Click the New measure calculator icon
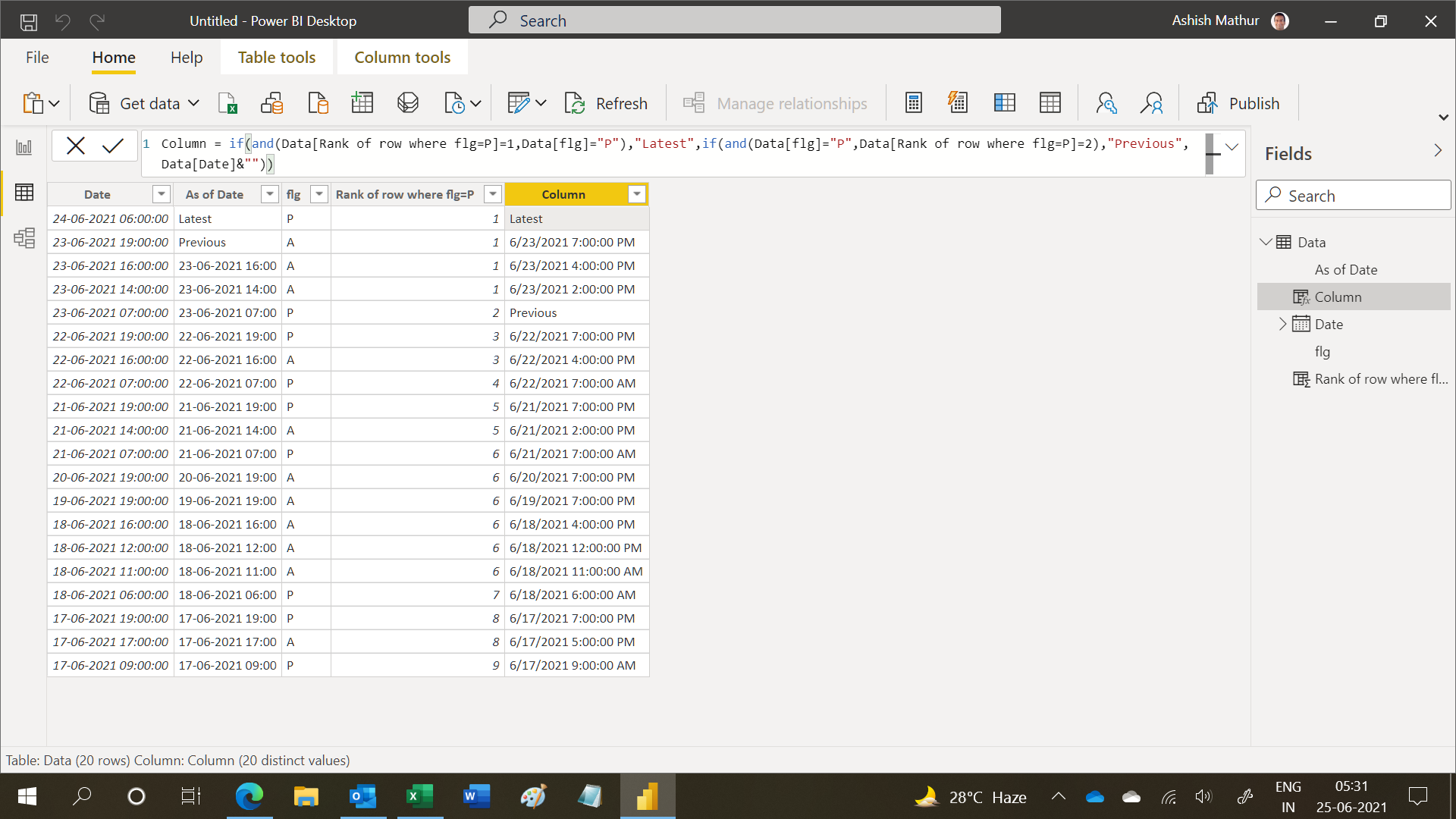Viewport: 1456px width, 819px height. 914,103
